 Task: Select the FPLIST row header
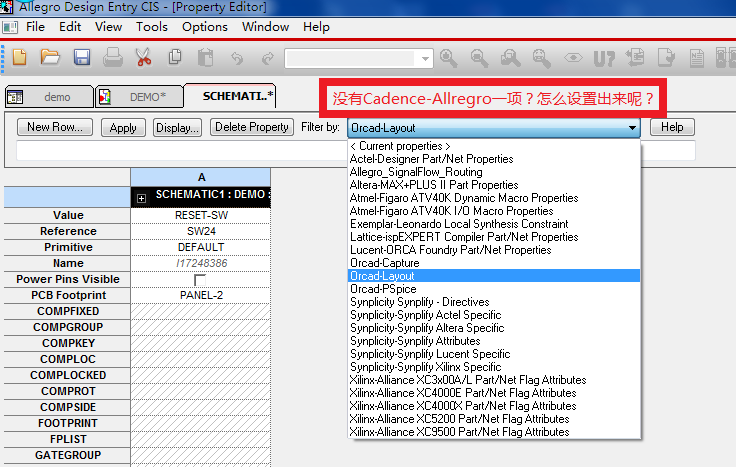click(68, 439)
